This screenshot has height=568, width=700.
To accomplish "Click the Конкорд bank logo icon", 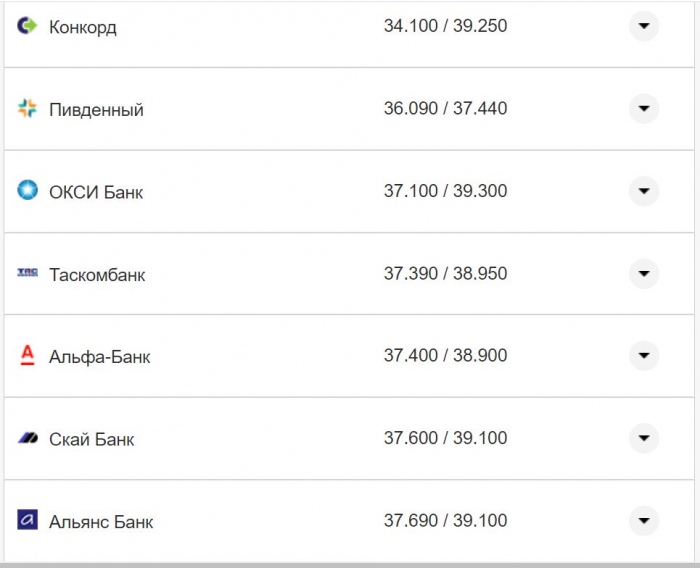I will pyautogui.click(x=27, y=26).
